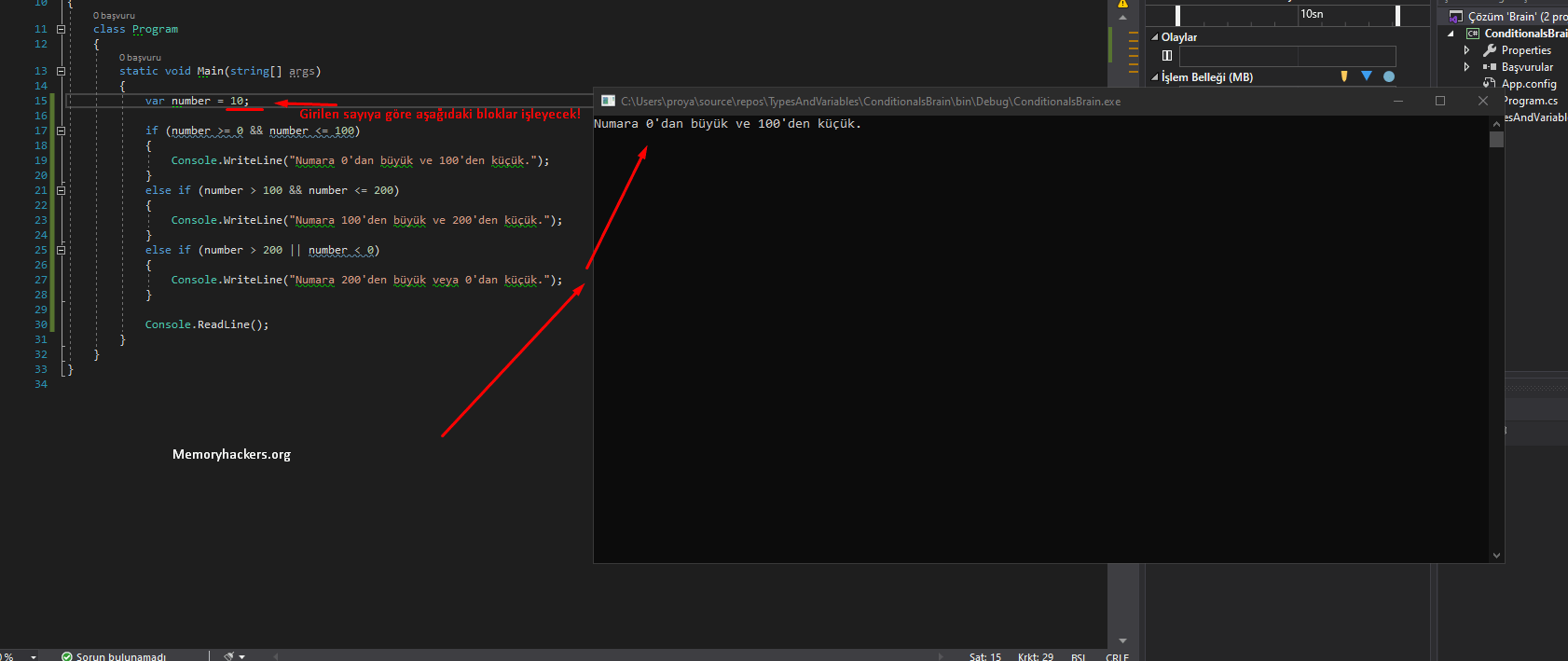Click the CRLF line ending indicator

coord(1118,656)
